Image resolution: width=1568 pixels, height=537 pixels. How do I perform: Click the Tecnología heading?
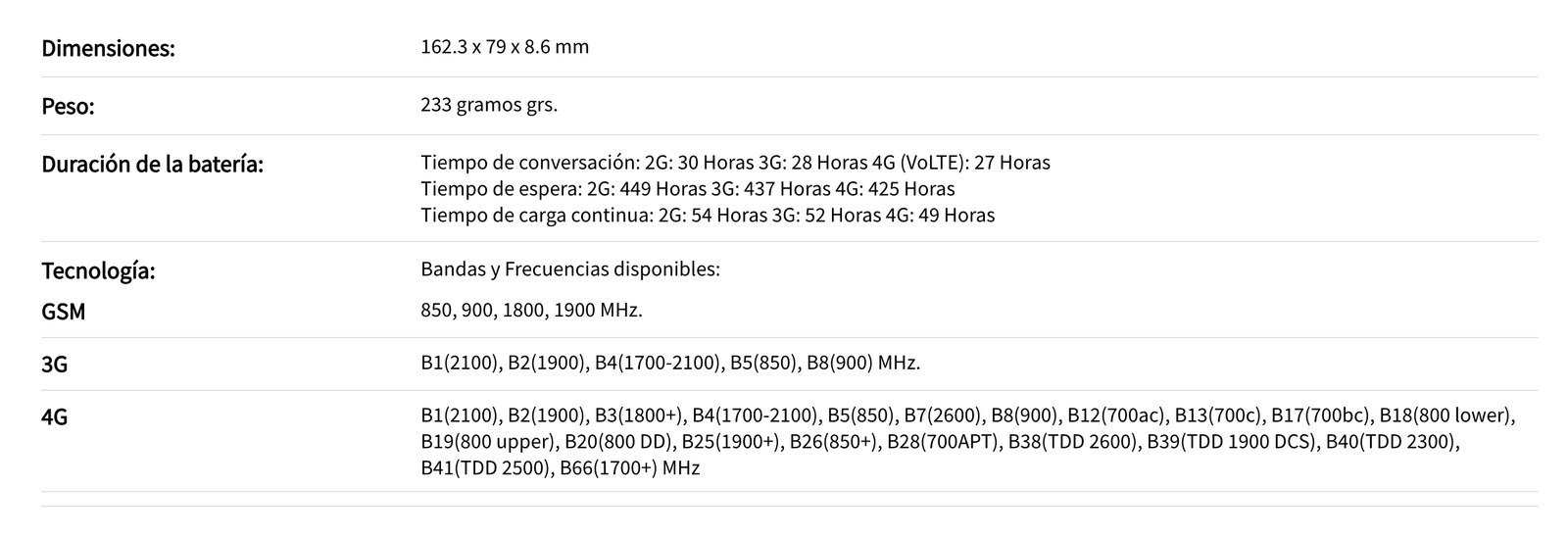coord(98,271)
